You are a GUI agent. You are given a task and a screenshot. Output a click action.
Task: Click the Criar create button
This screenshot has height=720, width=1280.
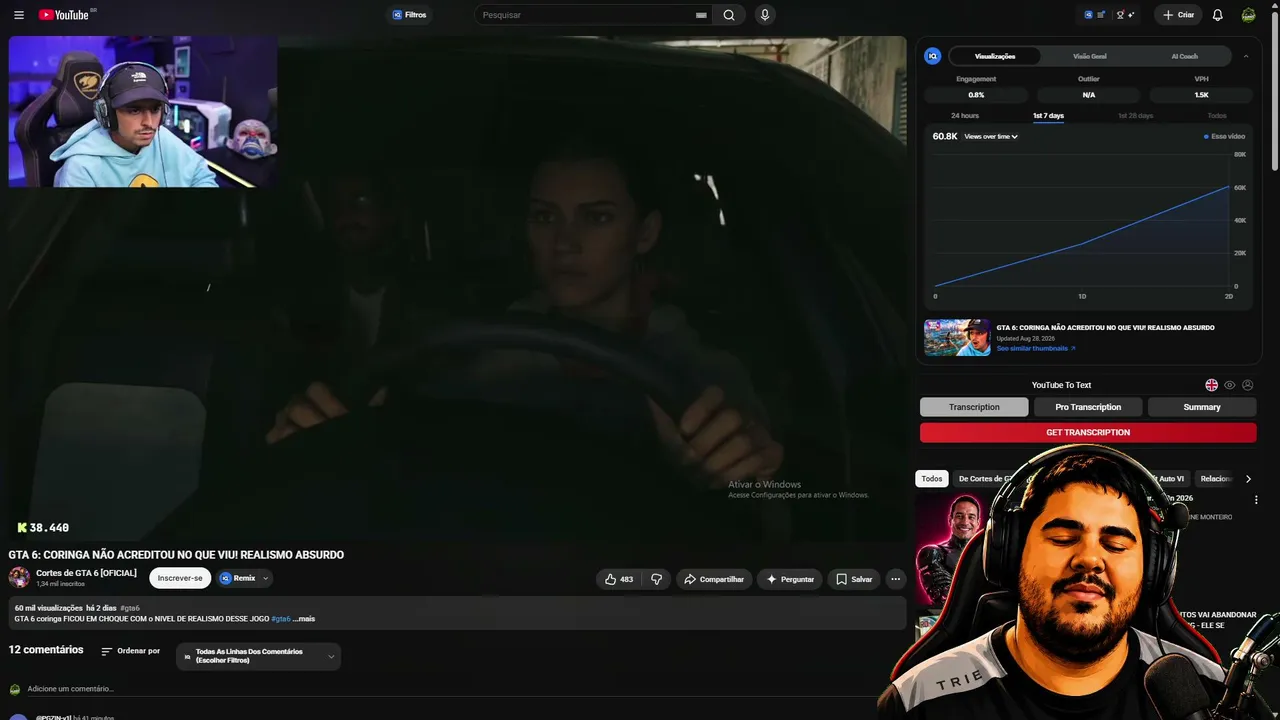[1178, 15]
